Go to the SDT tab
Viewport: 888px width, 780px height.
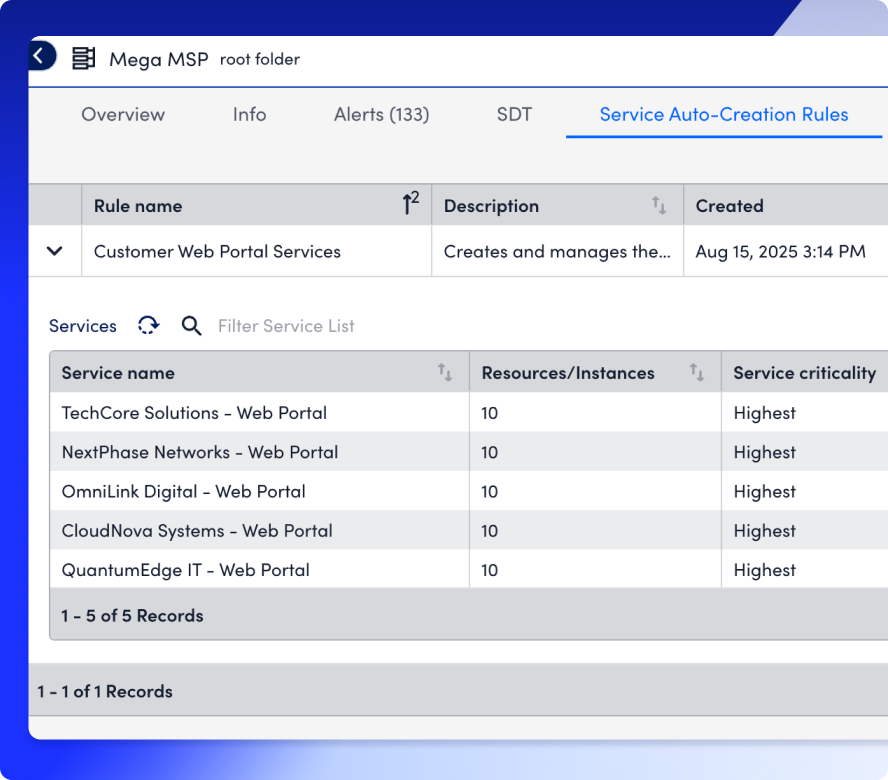(514, 115)
